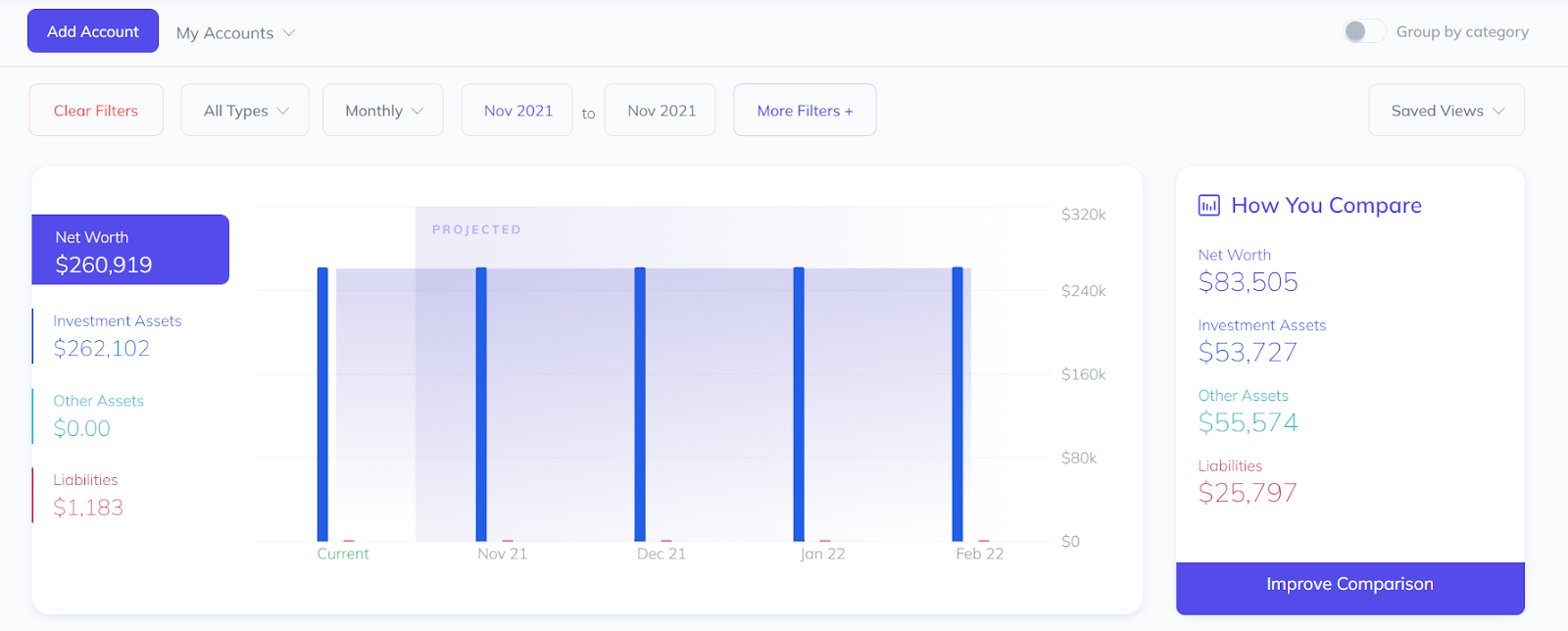
Task: Toggle Group by category switch
Action: point(1364,31)
